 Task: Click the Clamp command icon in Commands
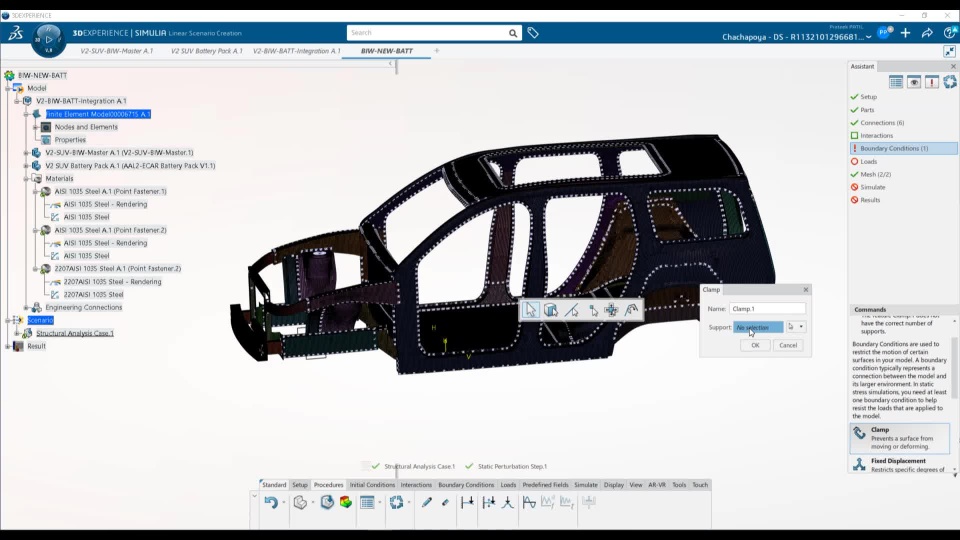[x=860, y=433]
